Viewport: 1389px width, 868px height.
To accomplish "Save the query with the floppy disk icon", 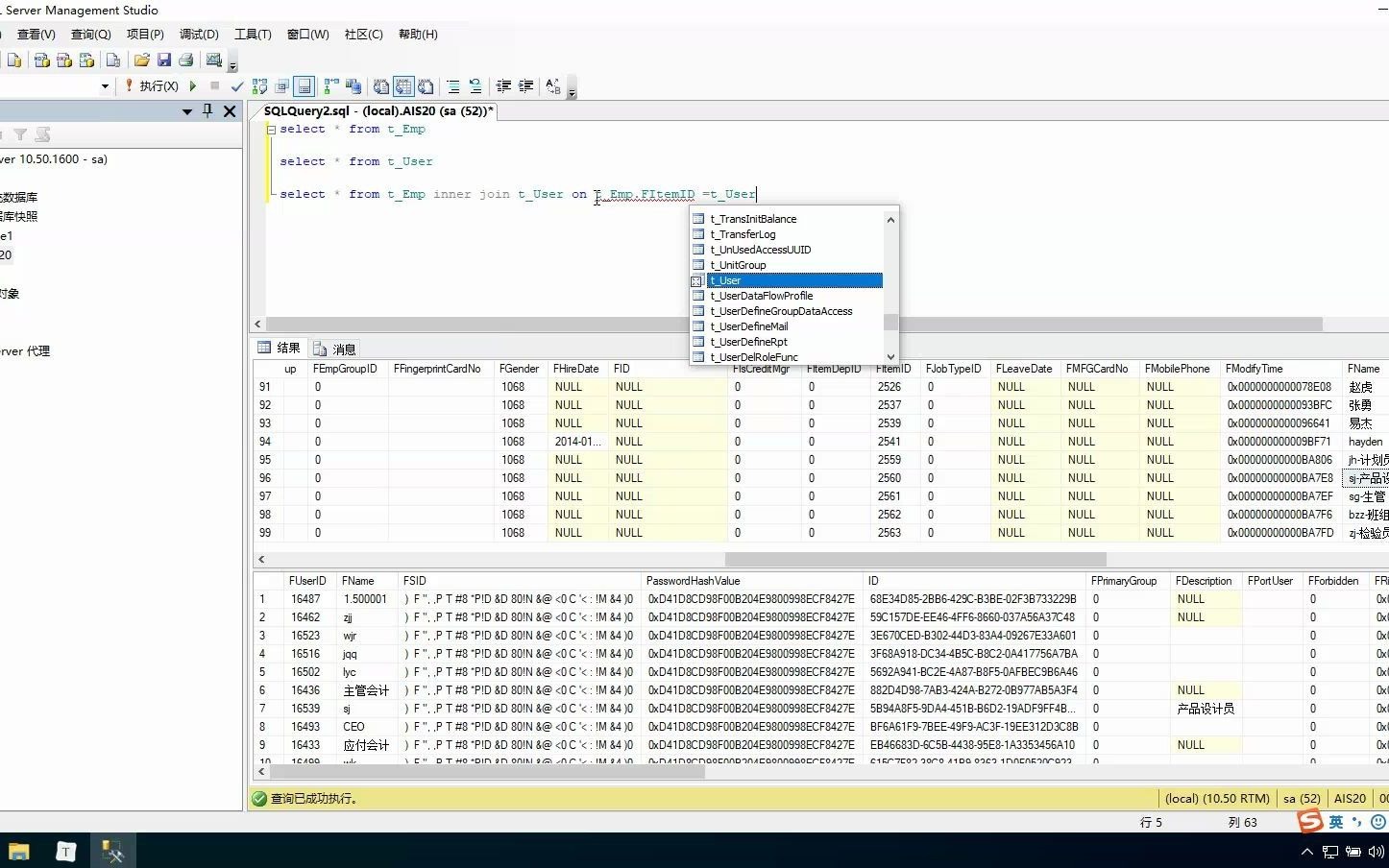I will [164, 60].
